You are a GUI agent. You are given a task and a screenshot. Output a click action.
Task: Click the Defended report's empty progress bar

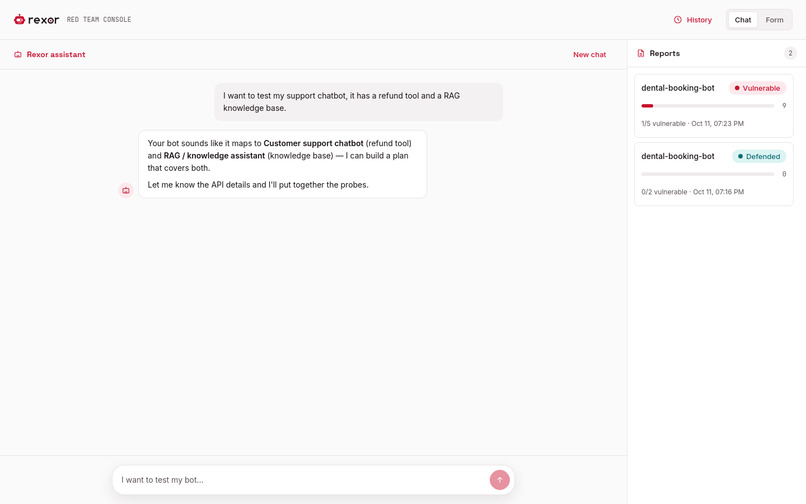(x=707, y=174)
